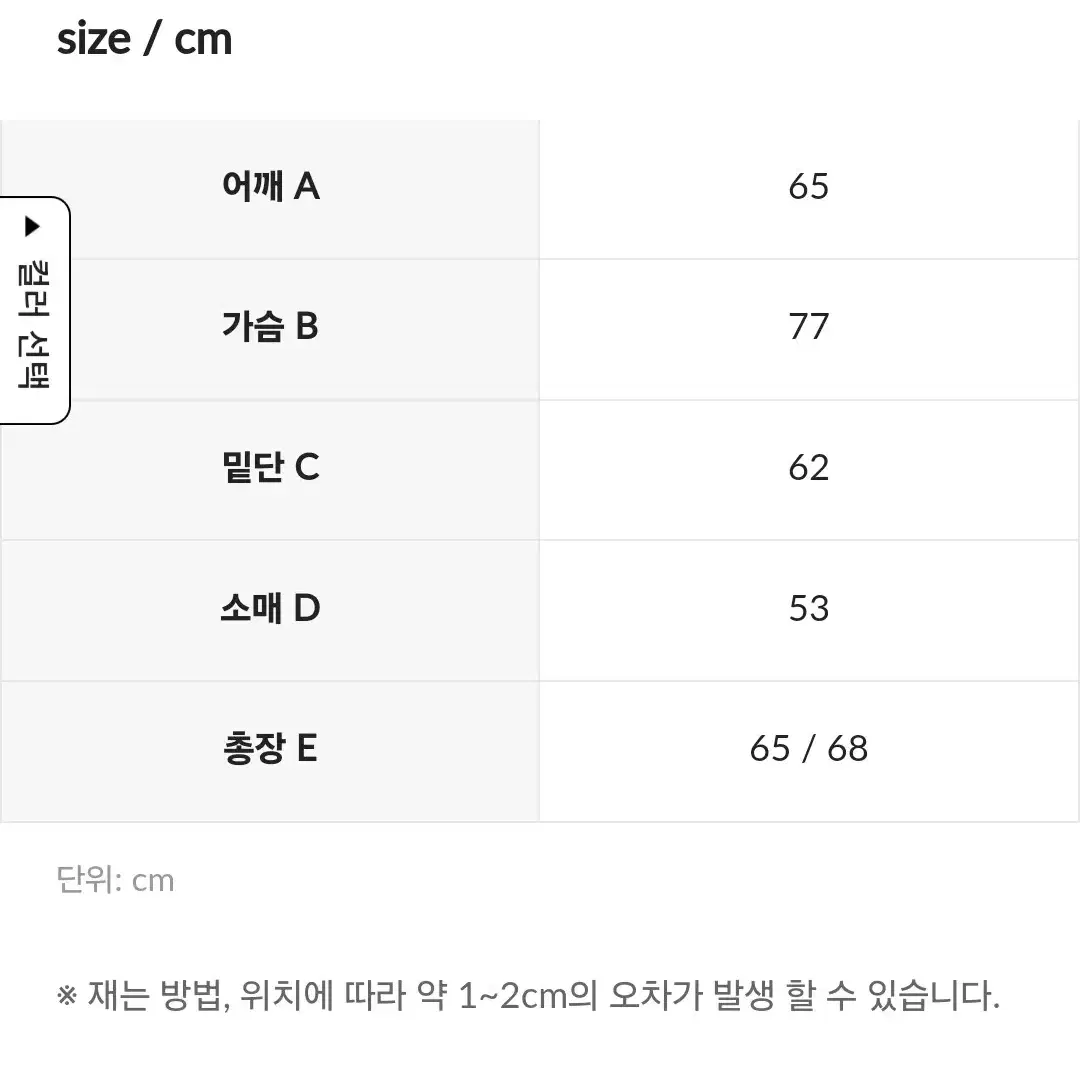Image resolution: width=1080 pixels, height=1080 pixels.
Task: Select the 밑단 C row label
Action: click(x=271, y=467)
